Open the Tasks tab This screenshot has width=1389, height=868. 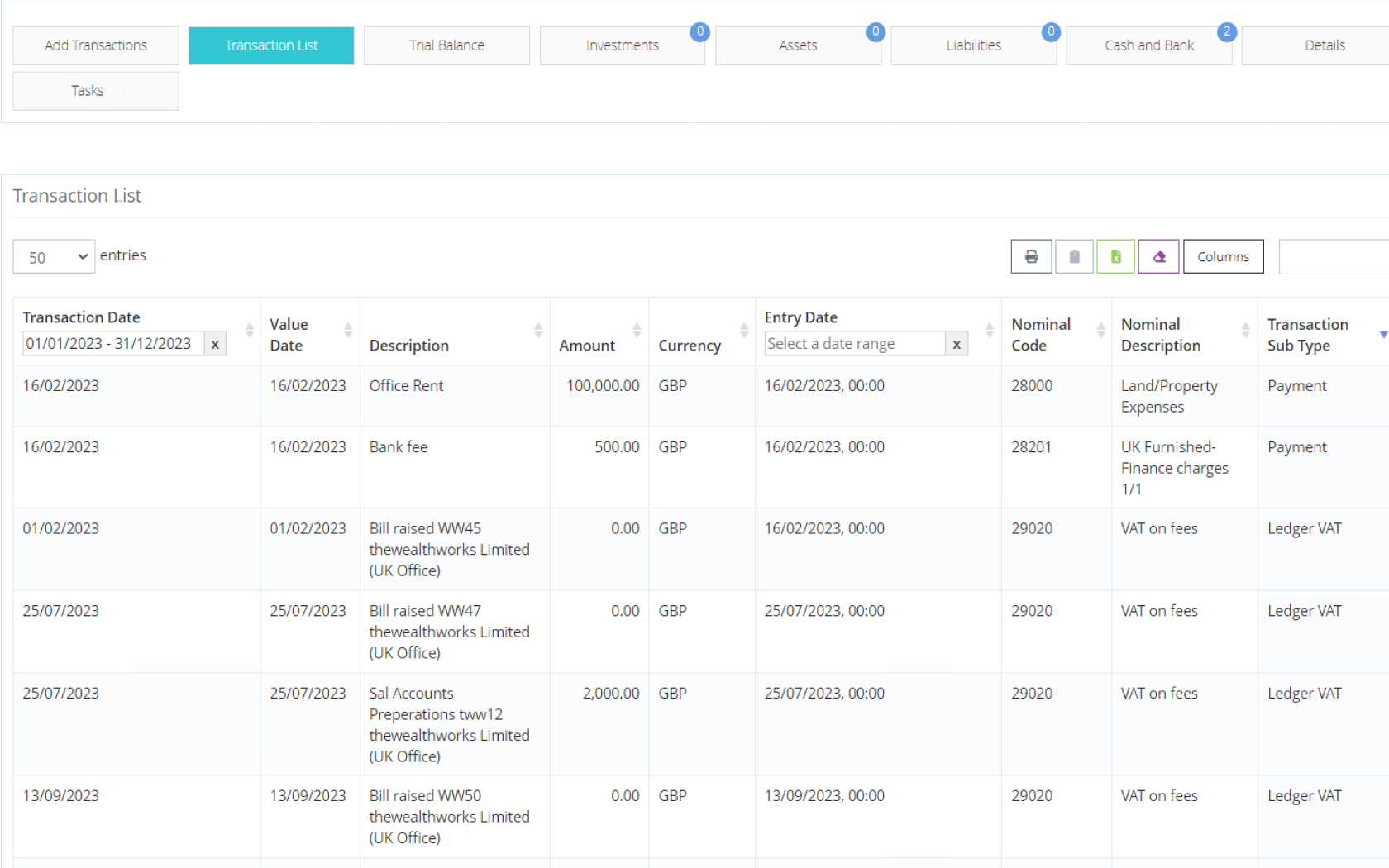click(96, 91)
